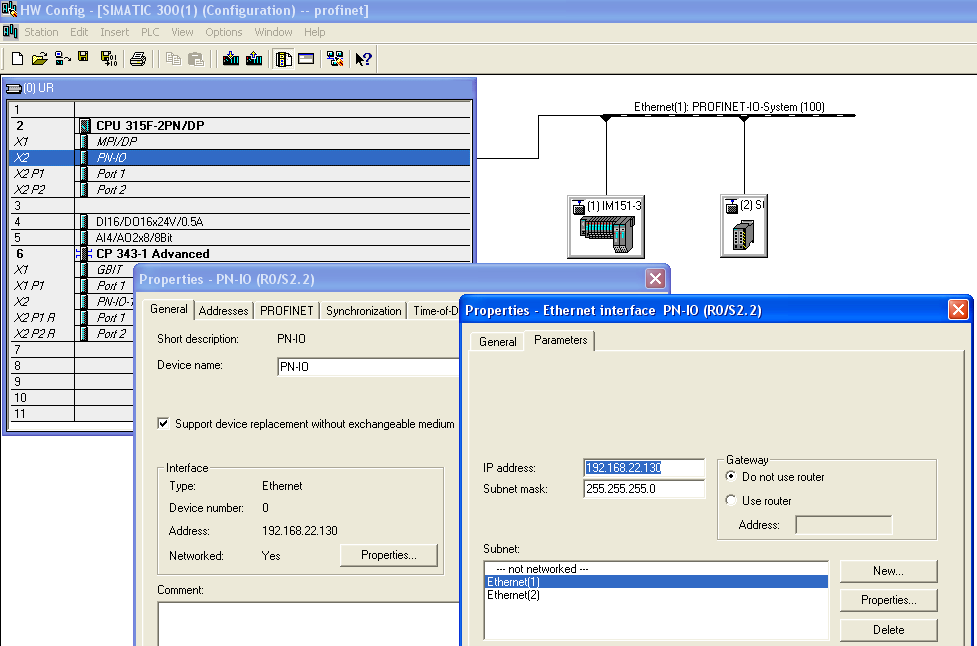Click the CPU 315F-2PN/DP module icon
The image size is (977, 646).
(85, 126)
